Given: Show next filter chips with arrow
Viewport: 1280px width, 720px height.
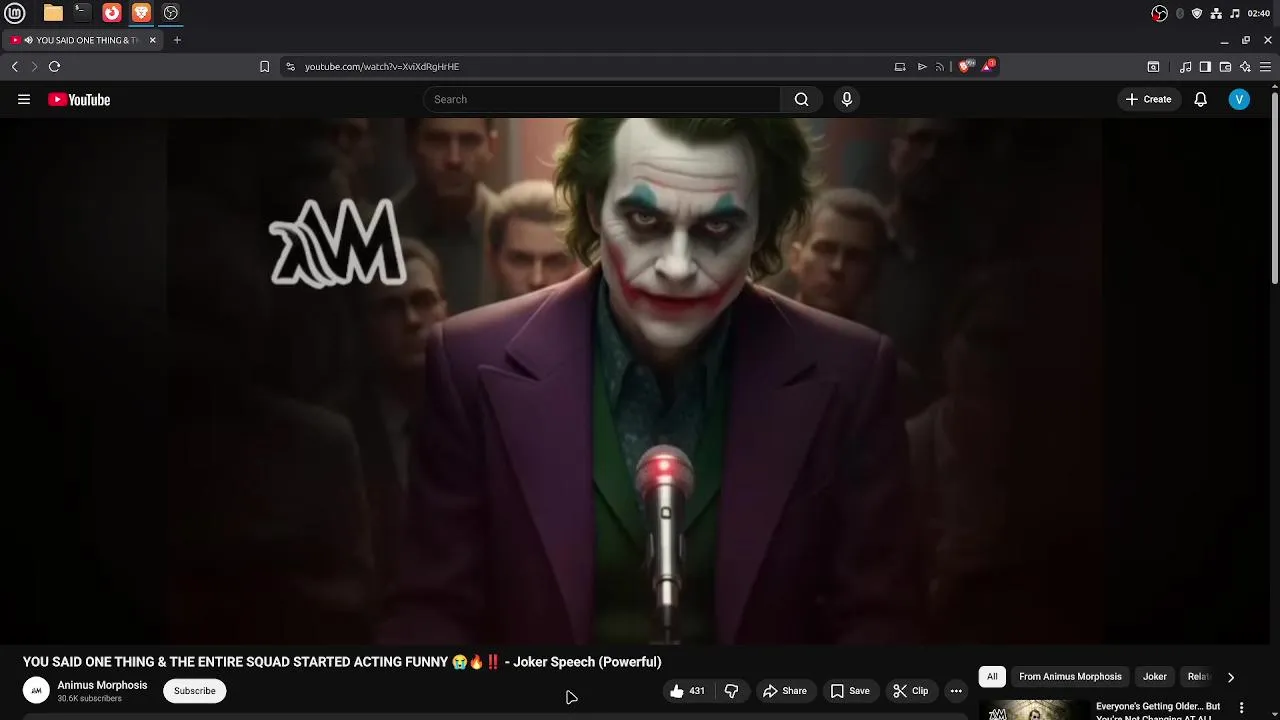Looking at the screenshot, I should coord(1231,677).
